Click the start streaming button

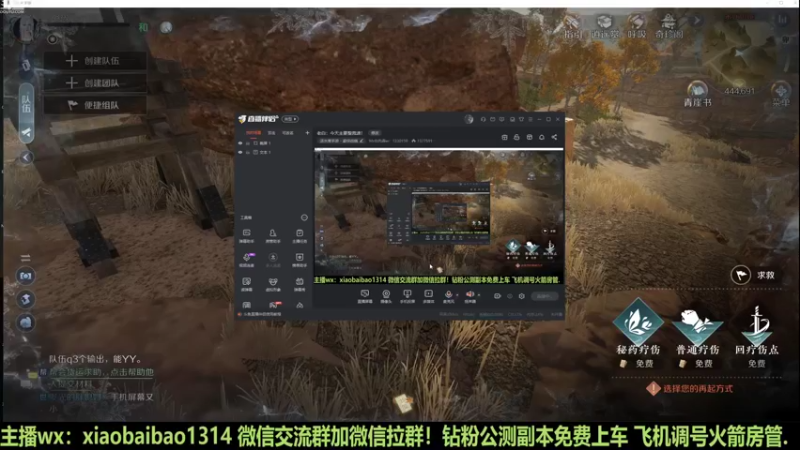click(544, 296)
